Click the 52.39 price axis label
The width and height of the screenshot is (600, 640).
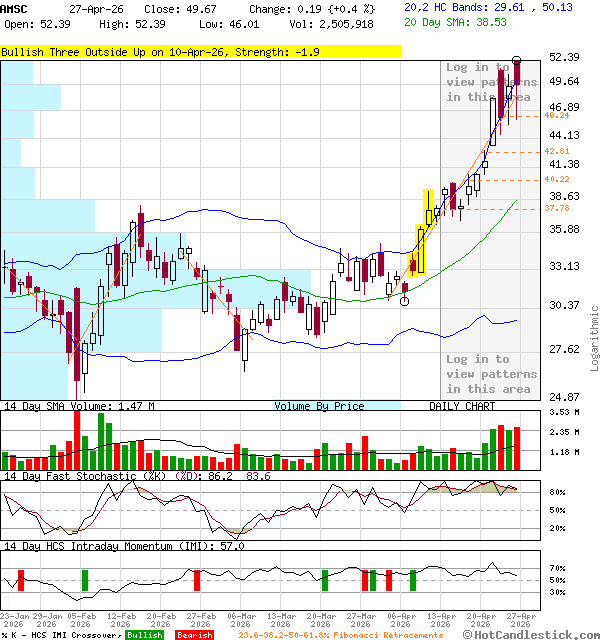564,57
